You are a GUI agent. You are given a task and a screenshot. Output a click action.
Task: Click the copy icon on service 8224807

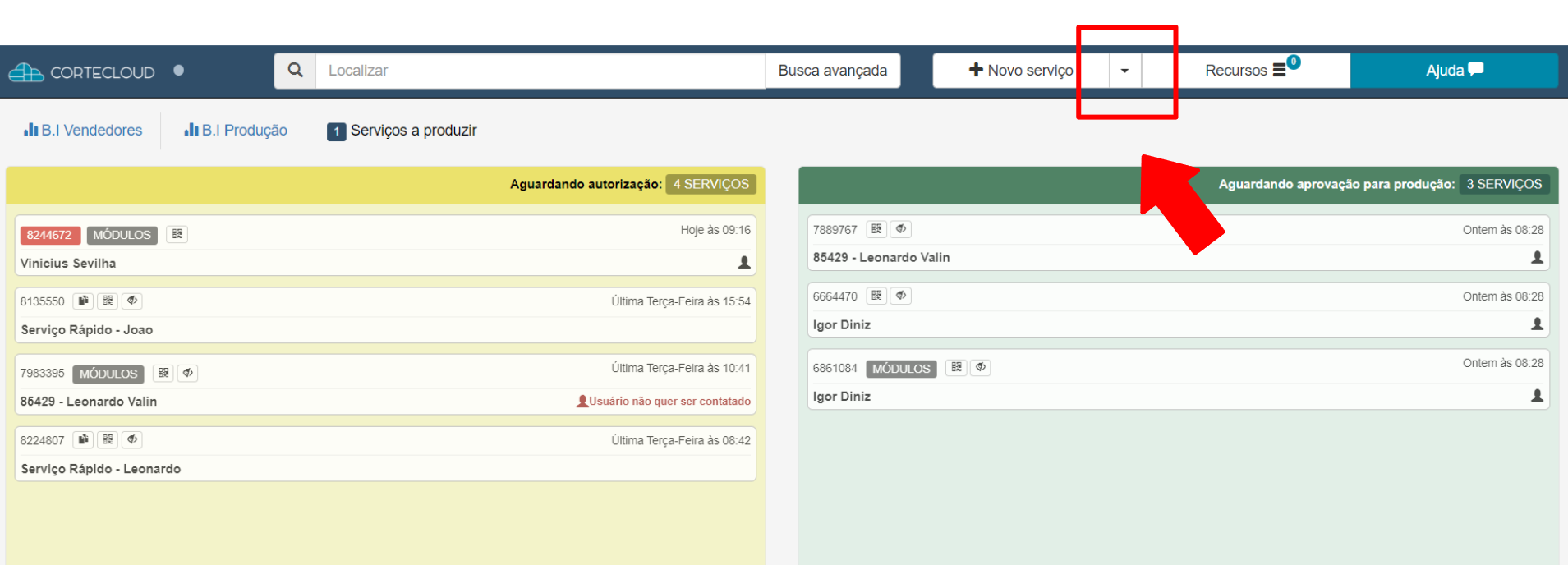(83, 439)
